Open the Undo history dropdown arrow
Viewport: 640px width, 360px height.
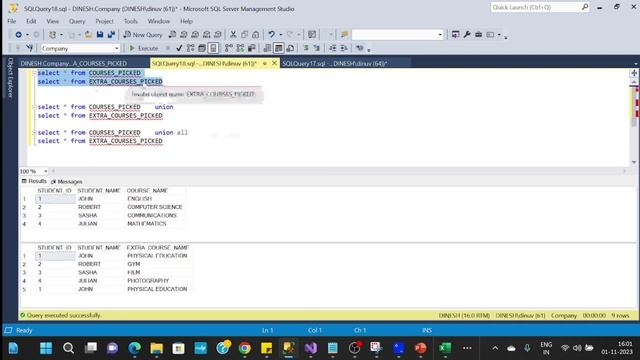(x=280, y=35)
